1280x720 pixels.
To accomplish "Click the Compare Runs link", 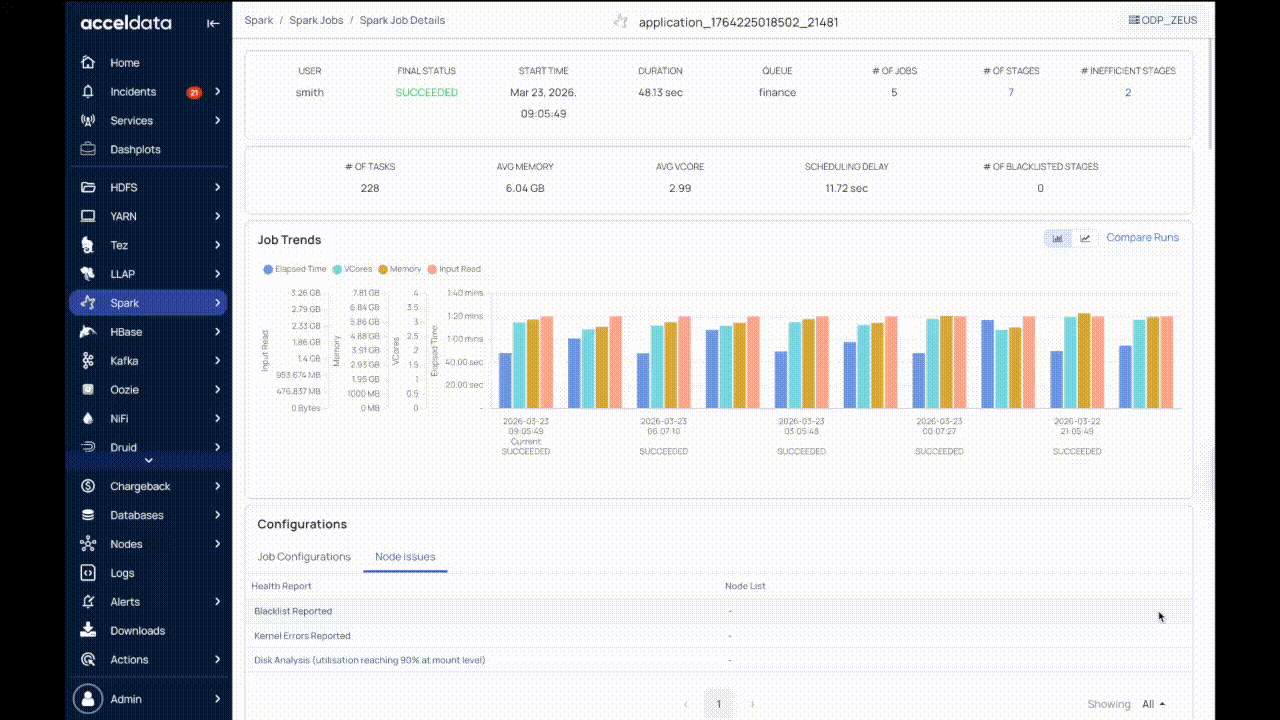I will [1142, 238].
